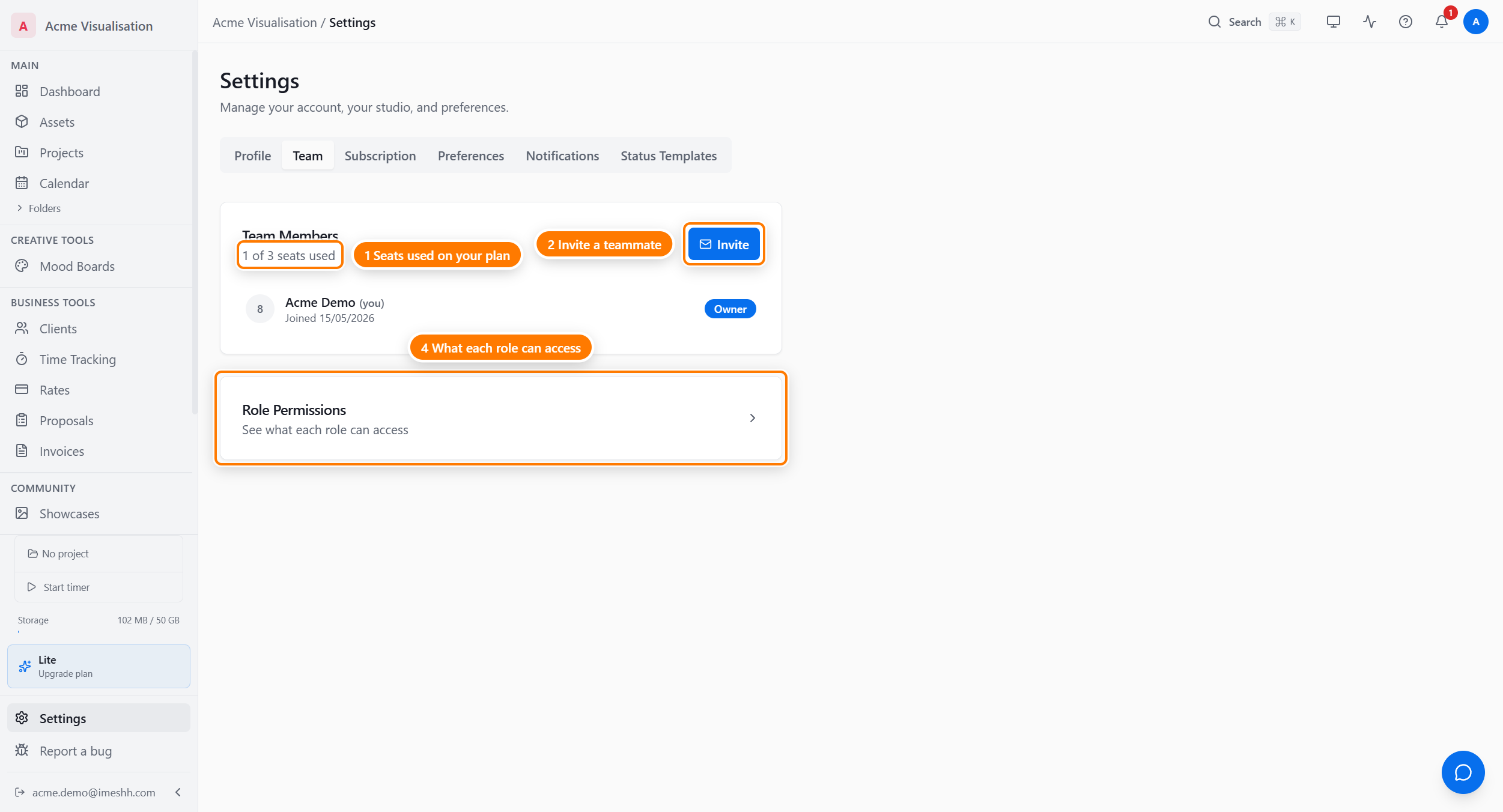Open the activity pulse icon
This screenshot has height=812, width=1503.
tap(1370, 22)
